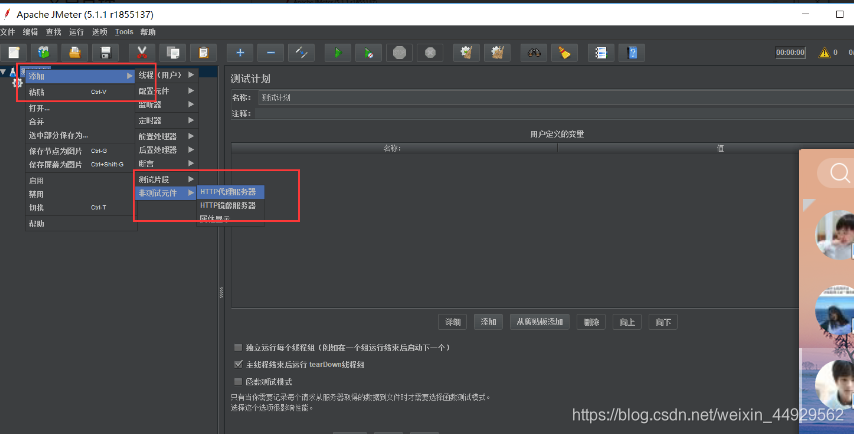Open the 编辑 menu

[30, 32]
